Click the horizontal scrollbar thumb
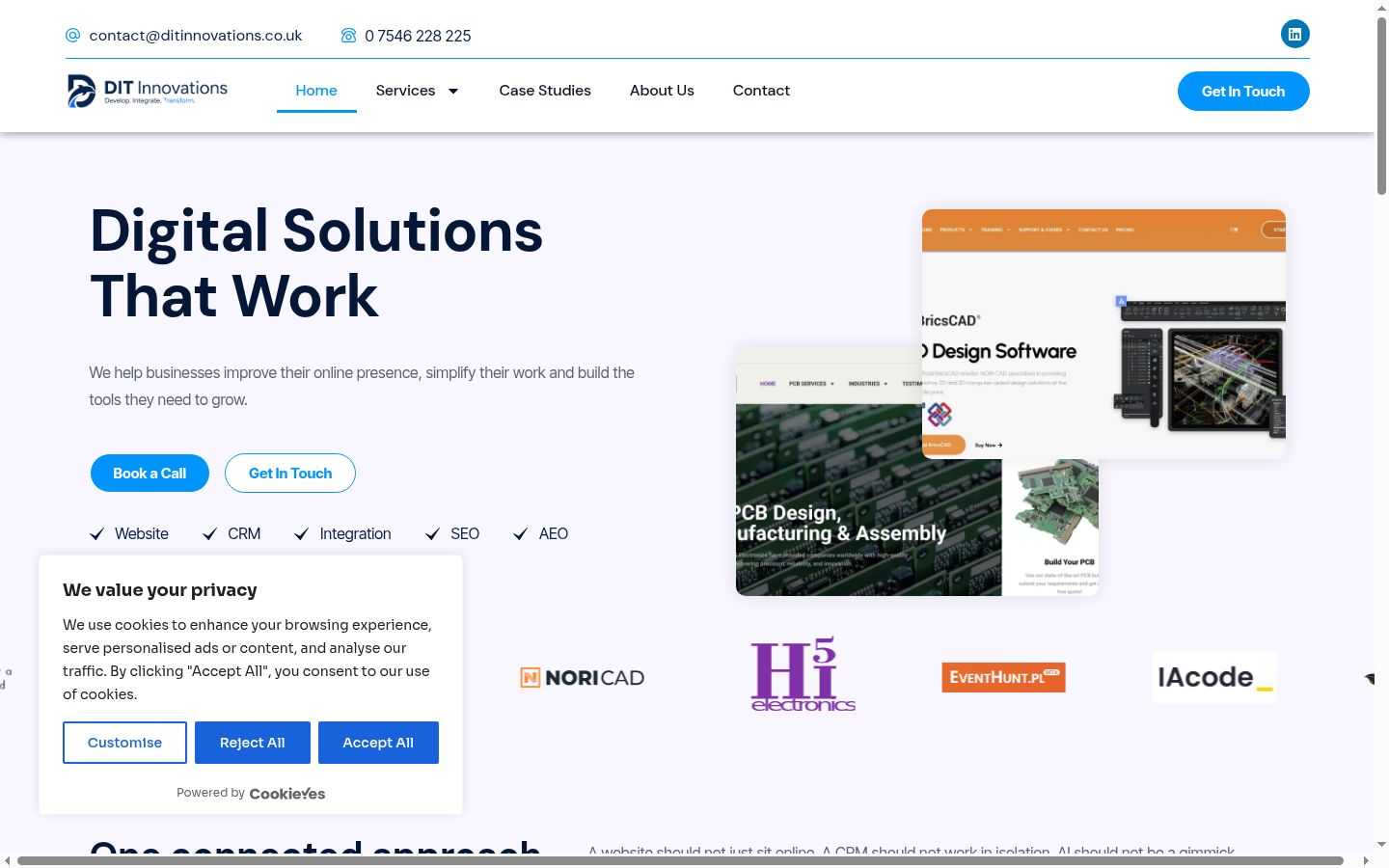This screenshot has width=1389, height=868. pos(680,860)
